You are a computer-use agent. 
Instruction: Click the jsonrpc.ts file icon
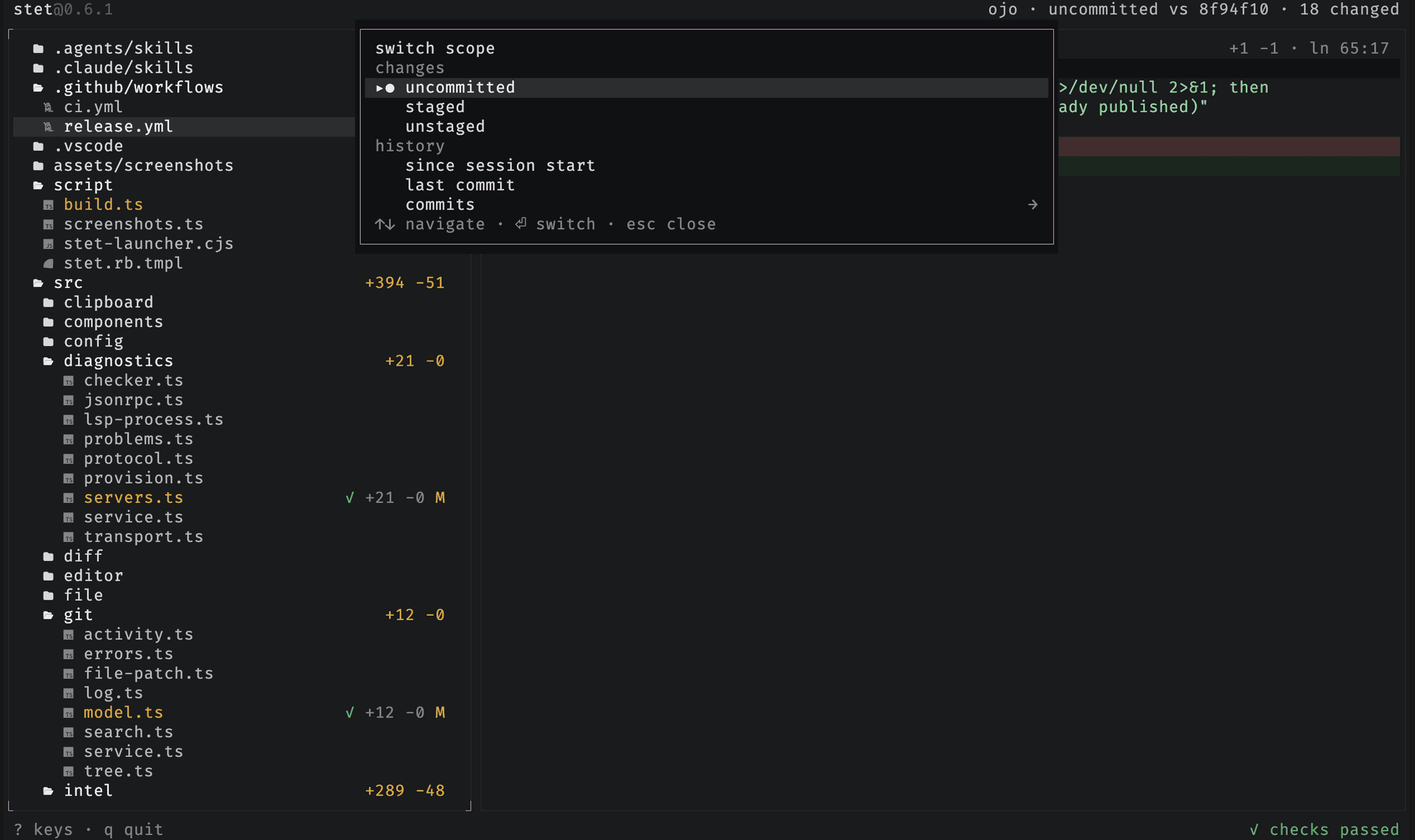69,401
